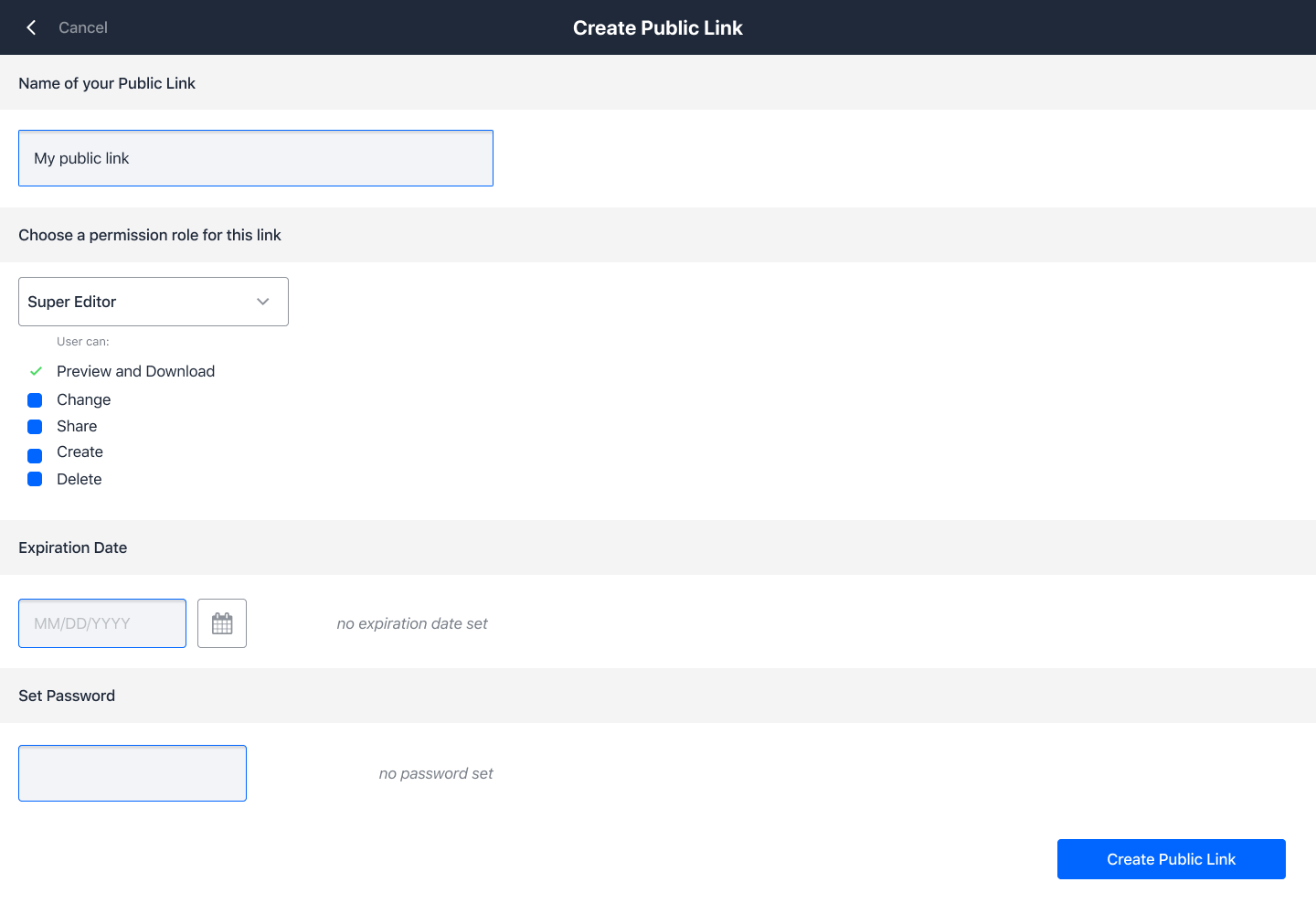Click the back arrow icon
This screenshot has height=914, width=1316.
31,27
